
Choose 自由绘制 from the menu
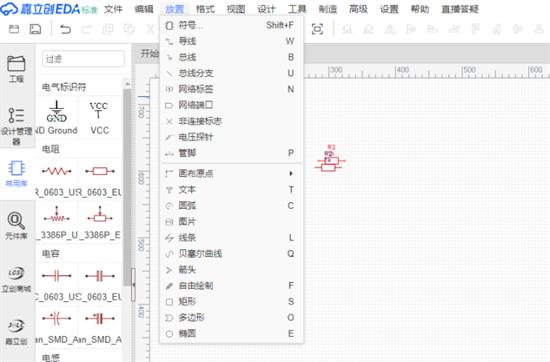pyautogui.click(x=232, y=286)
